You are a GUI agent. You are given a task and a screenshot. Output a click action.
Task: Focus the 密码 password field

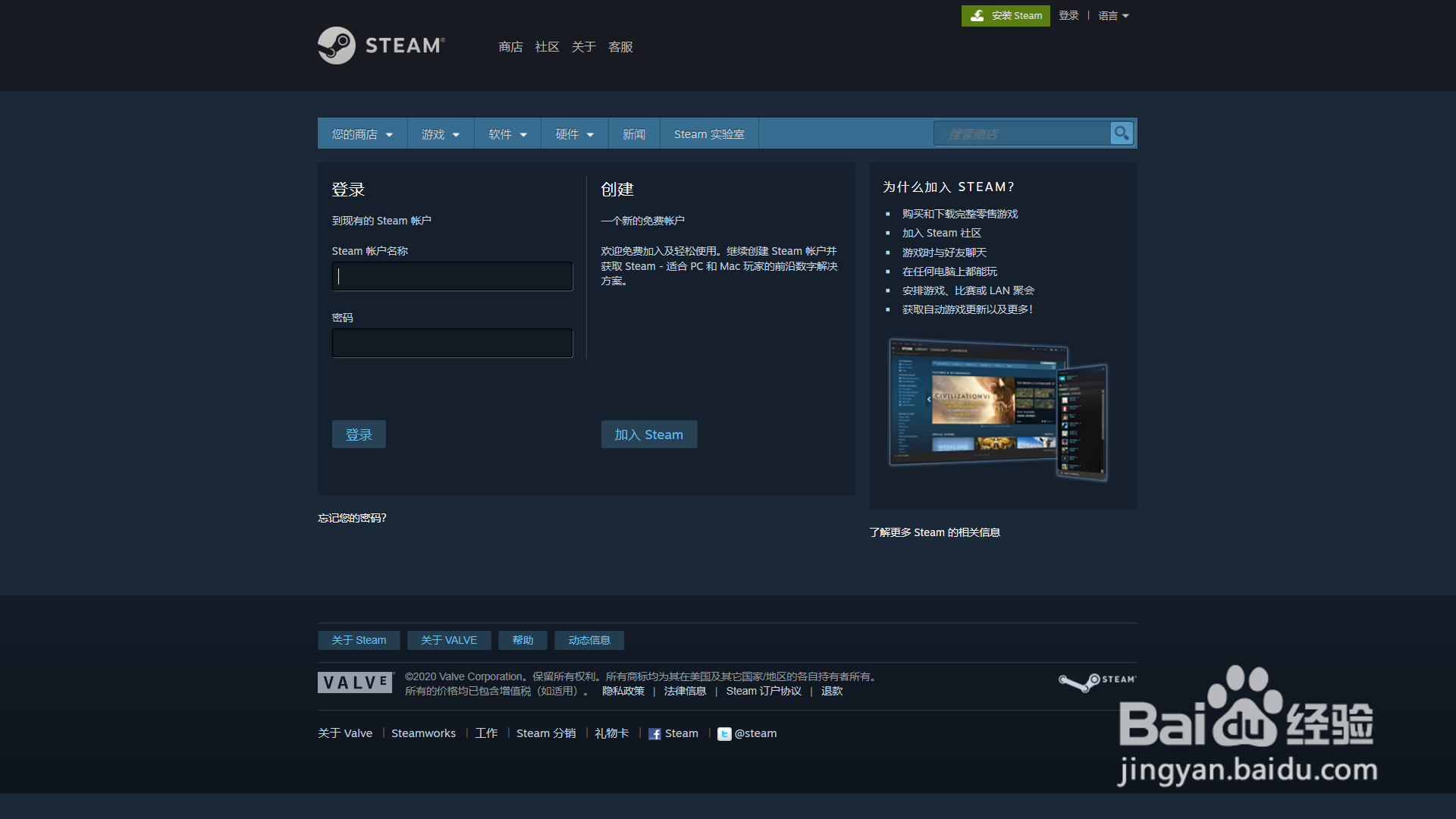pos(452,343)
